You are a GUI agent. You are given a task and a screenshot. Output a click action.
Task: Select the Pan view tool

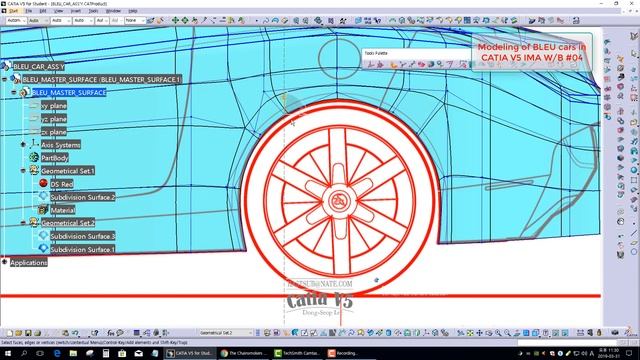(479, 333)
